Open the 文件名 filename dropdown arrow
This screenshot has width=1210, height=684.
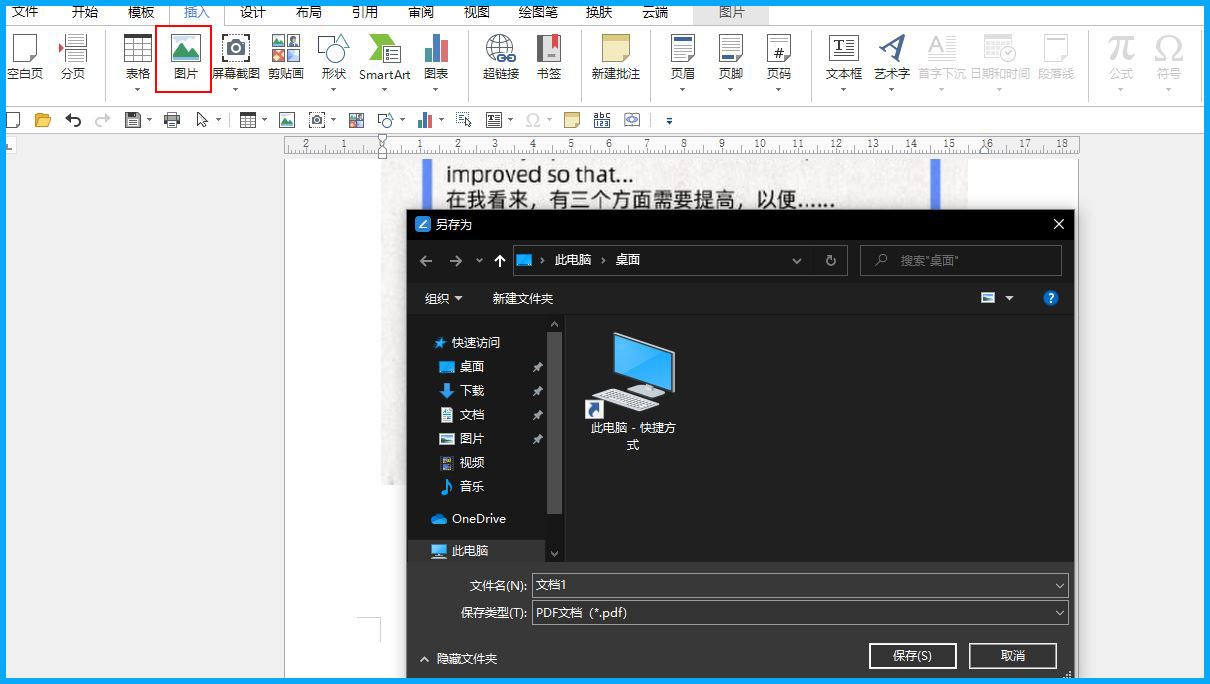tap(1059, 585)
